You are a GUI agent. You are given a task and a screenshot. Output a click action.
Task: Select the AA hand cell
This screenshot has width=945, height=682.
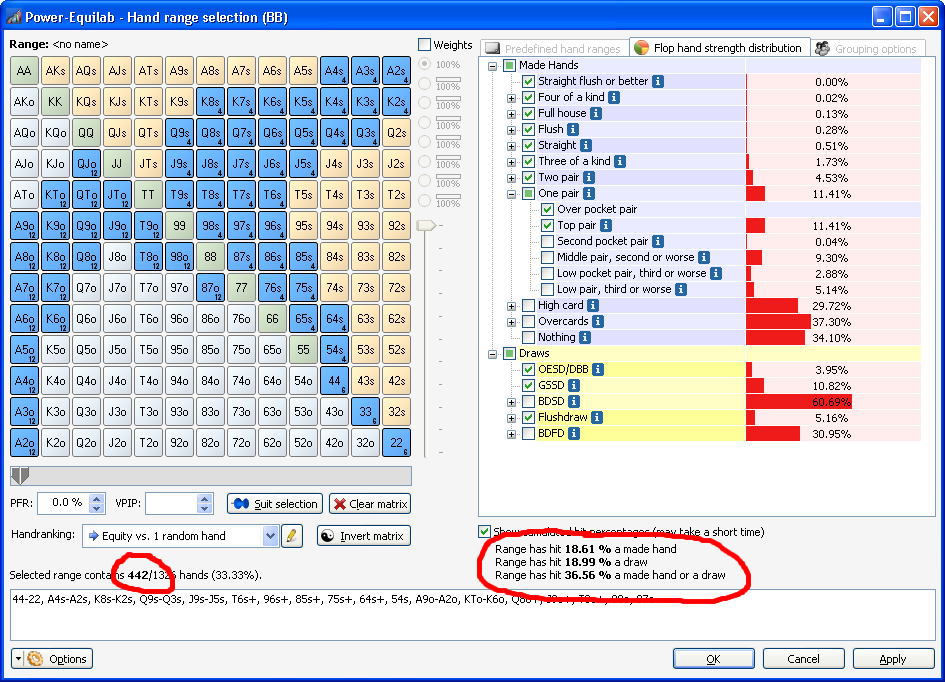pos(24,70)
